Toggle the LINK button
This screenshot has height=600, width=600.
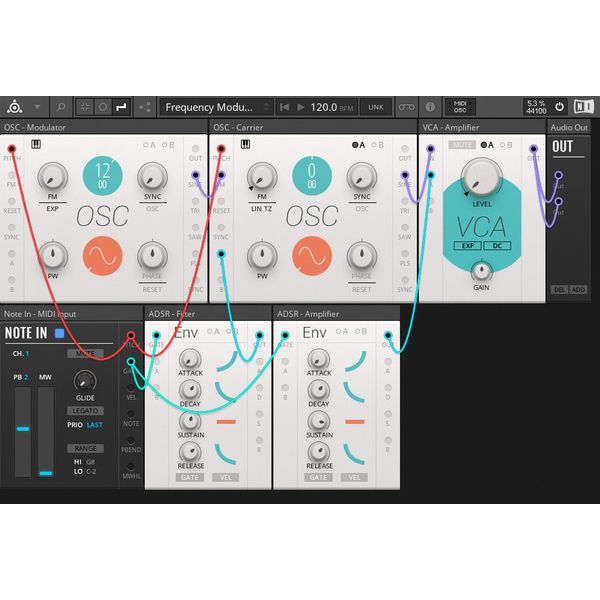pos(376,107)
